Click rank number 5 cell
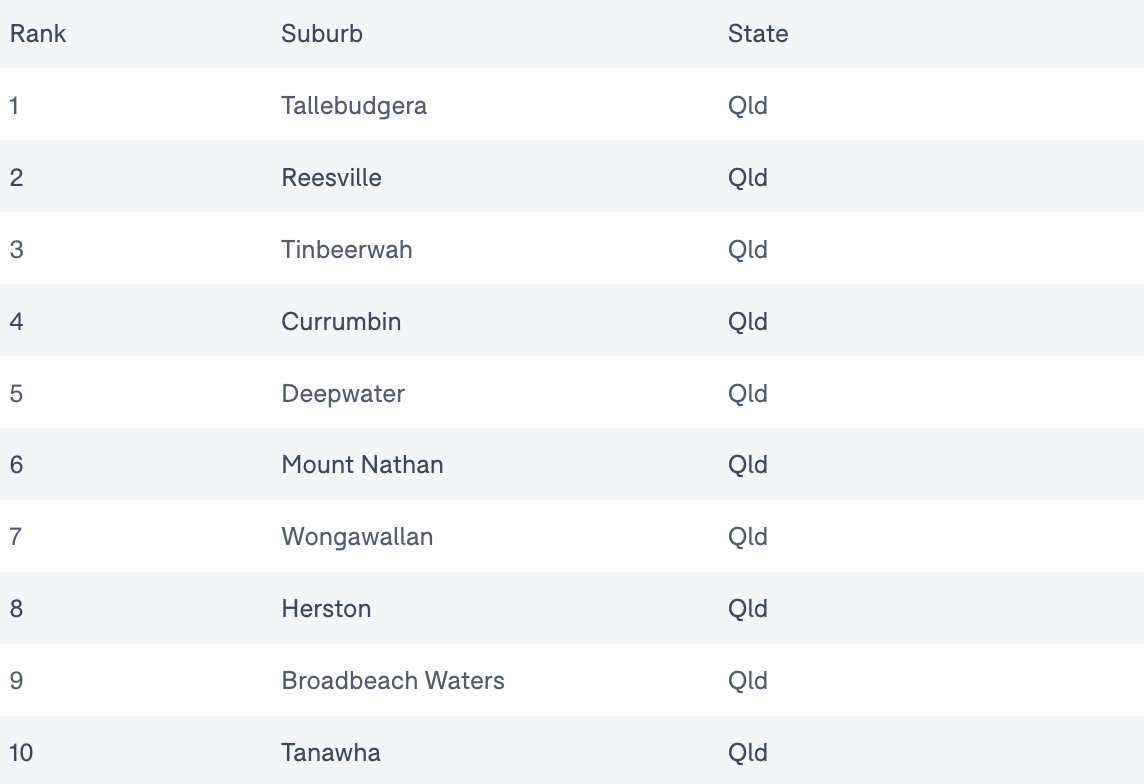 (x=16, y=394)
